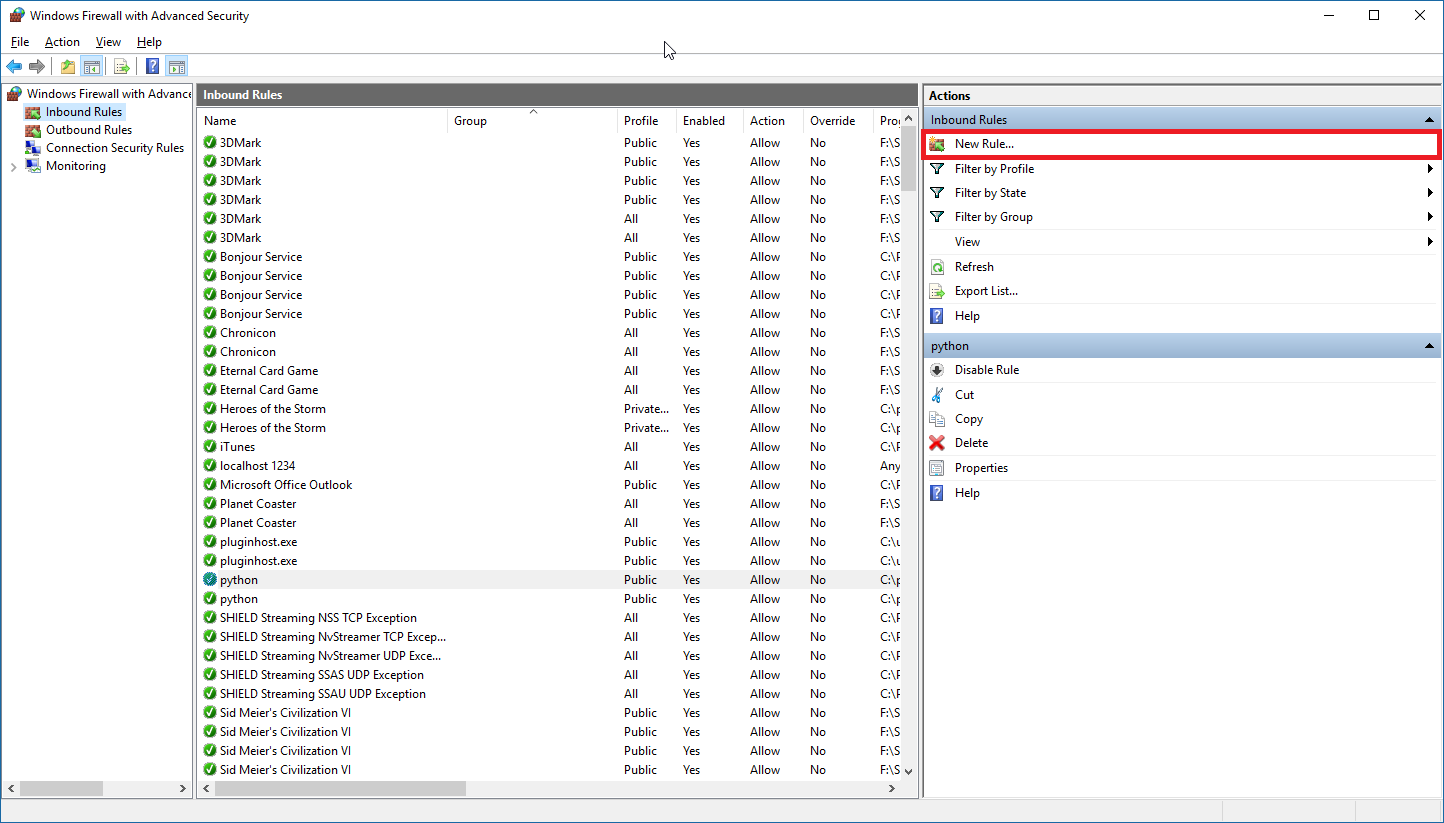Select Connection Security Rules in the tree

pyautogui.click(x=115, y=148)
